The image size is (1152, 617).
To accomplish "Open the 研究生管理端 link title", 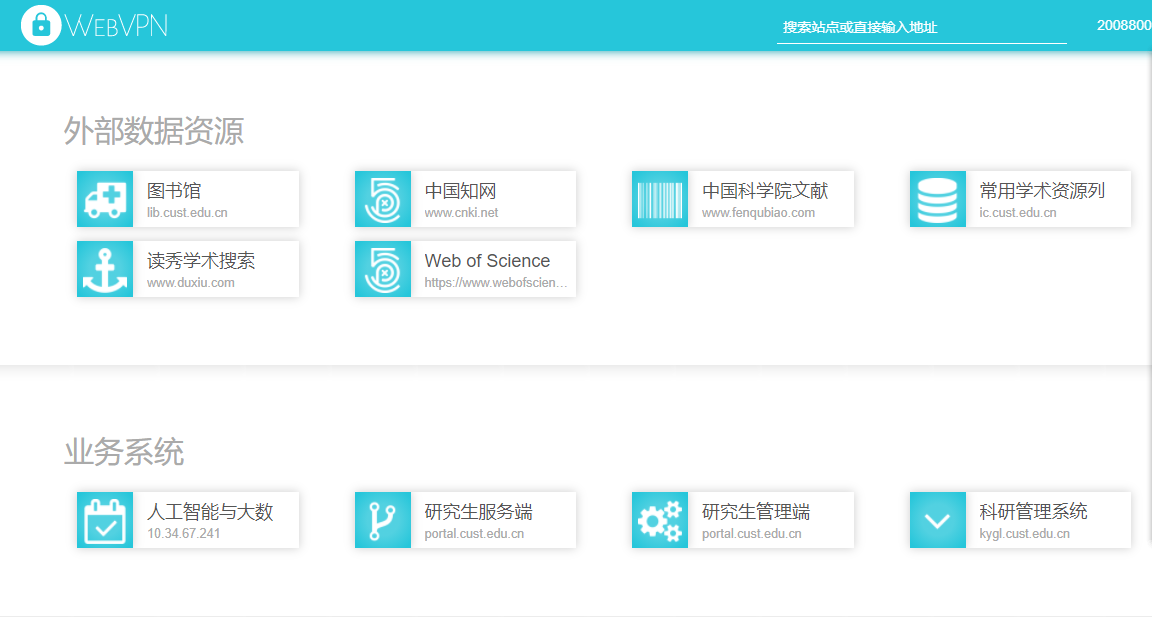I will pyautogui.click(x=756, y=512).
